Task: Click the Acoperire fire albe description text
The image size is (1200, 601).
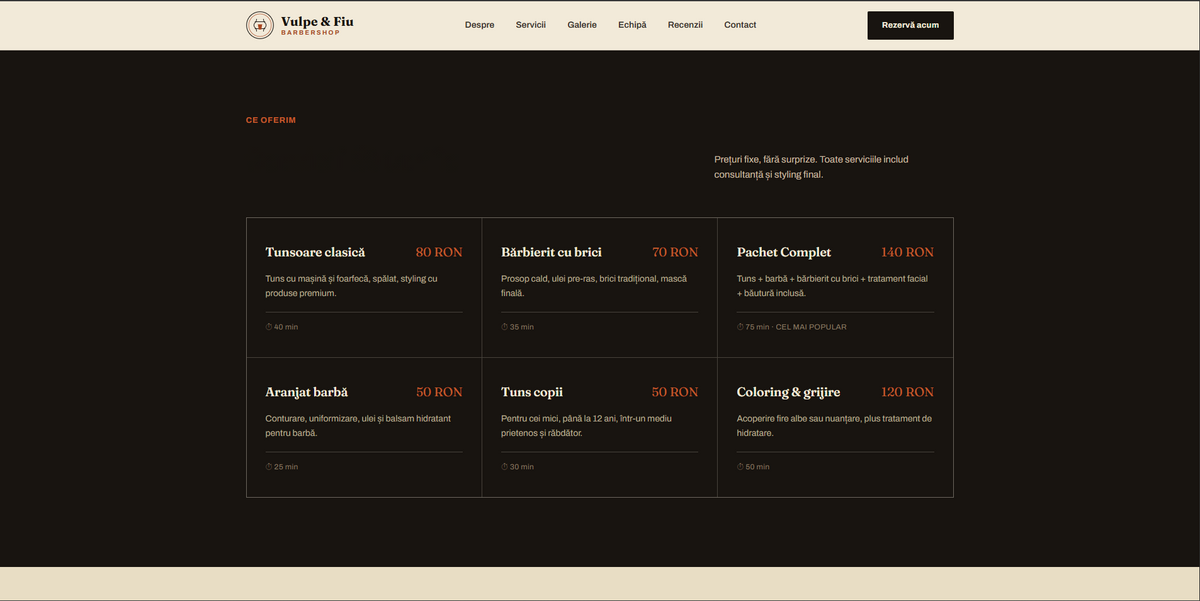Action: click(x=834, y=426)
